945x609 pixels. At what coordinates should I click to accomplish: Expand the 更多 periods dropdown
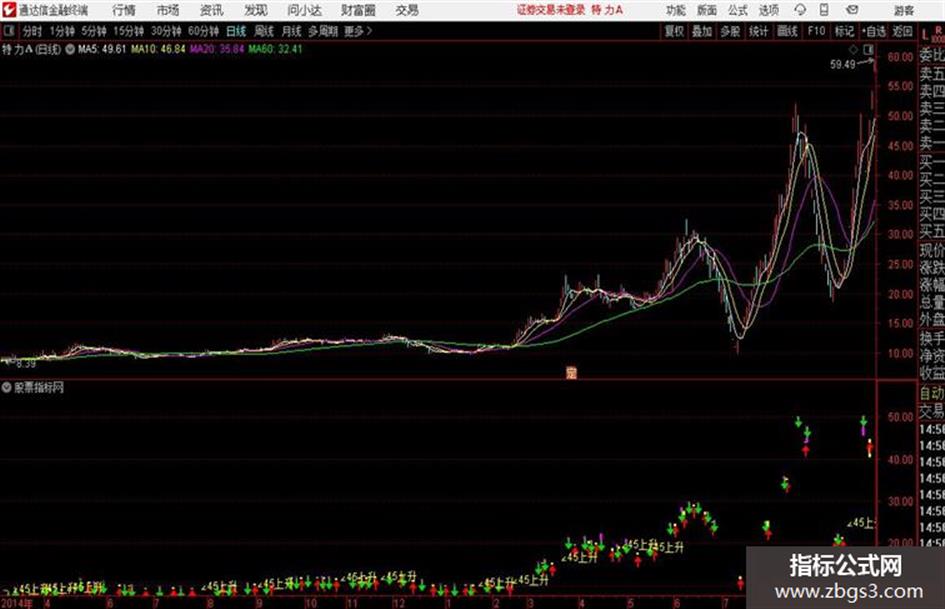358,31
